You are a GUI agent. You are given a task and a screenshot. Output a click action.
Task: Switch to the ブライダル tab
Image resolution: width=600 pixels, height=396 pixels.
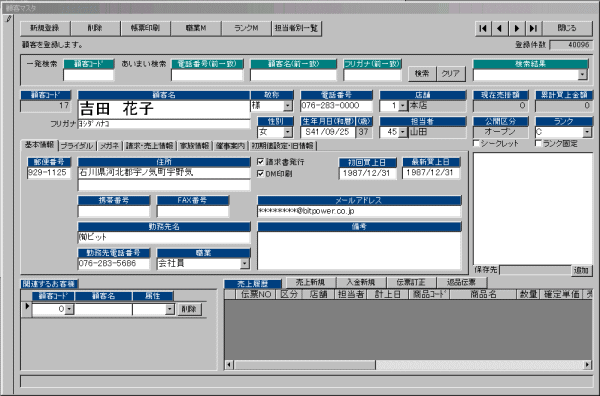pyautogui.click(x=77, y=146)
